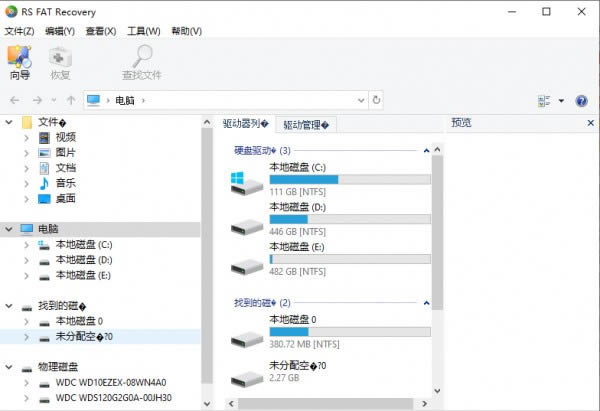Collapse the 电脑 tree node
This screenshot has height=411, width=600.
[9, 229]
